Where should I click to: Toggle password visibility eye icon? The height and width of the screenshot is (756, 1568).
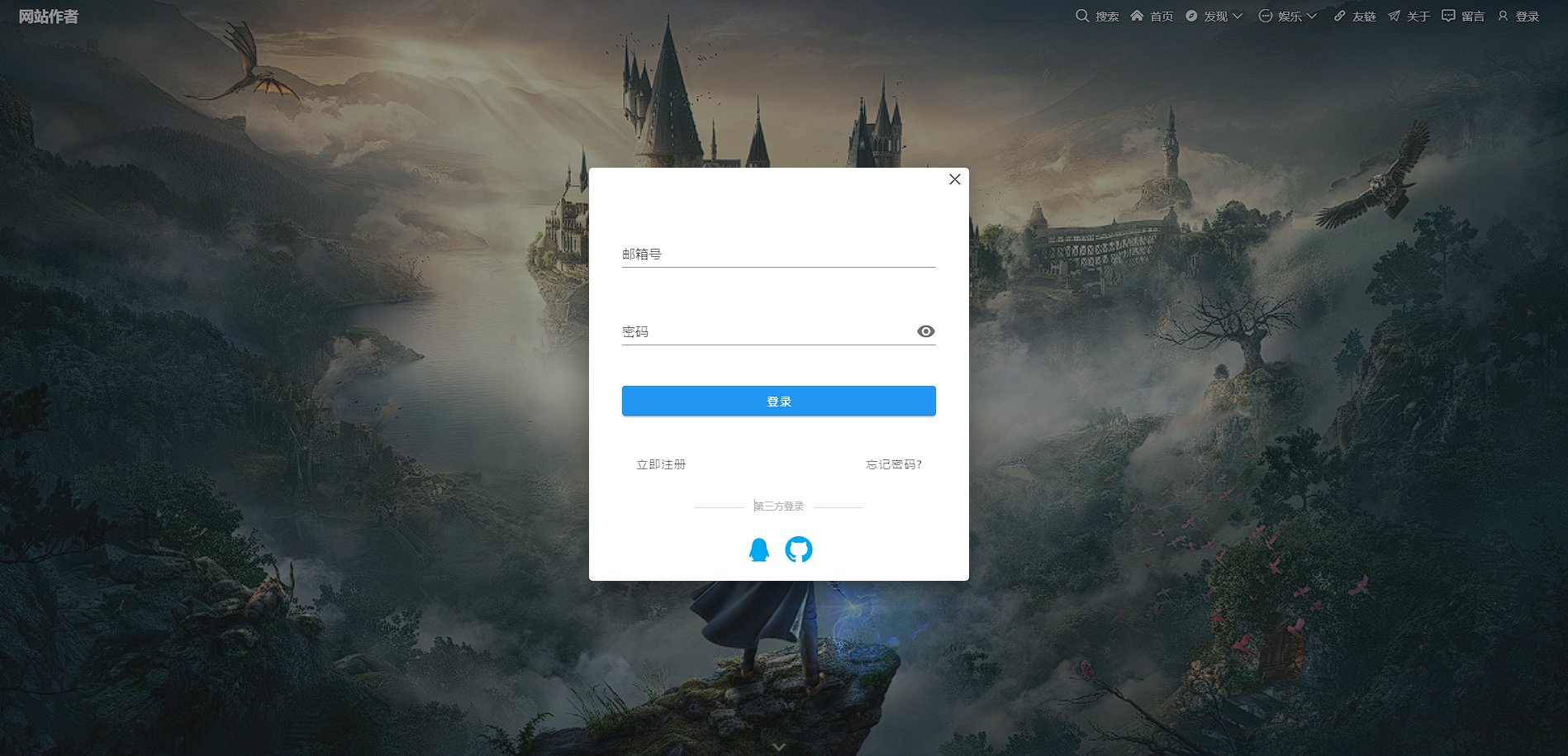point(926,331)
